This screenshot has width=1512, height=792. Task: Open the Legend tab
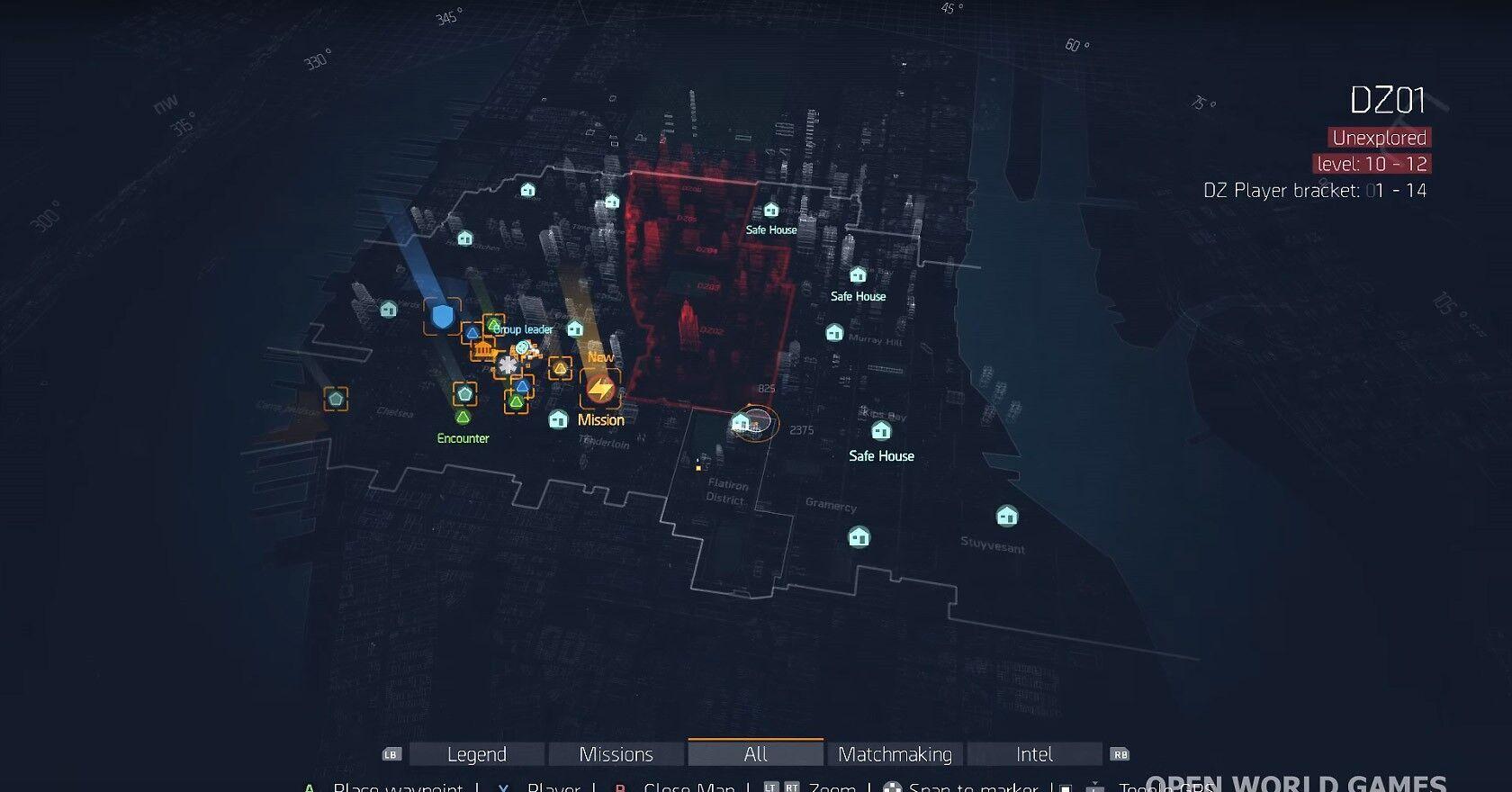pos(477,754)
